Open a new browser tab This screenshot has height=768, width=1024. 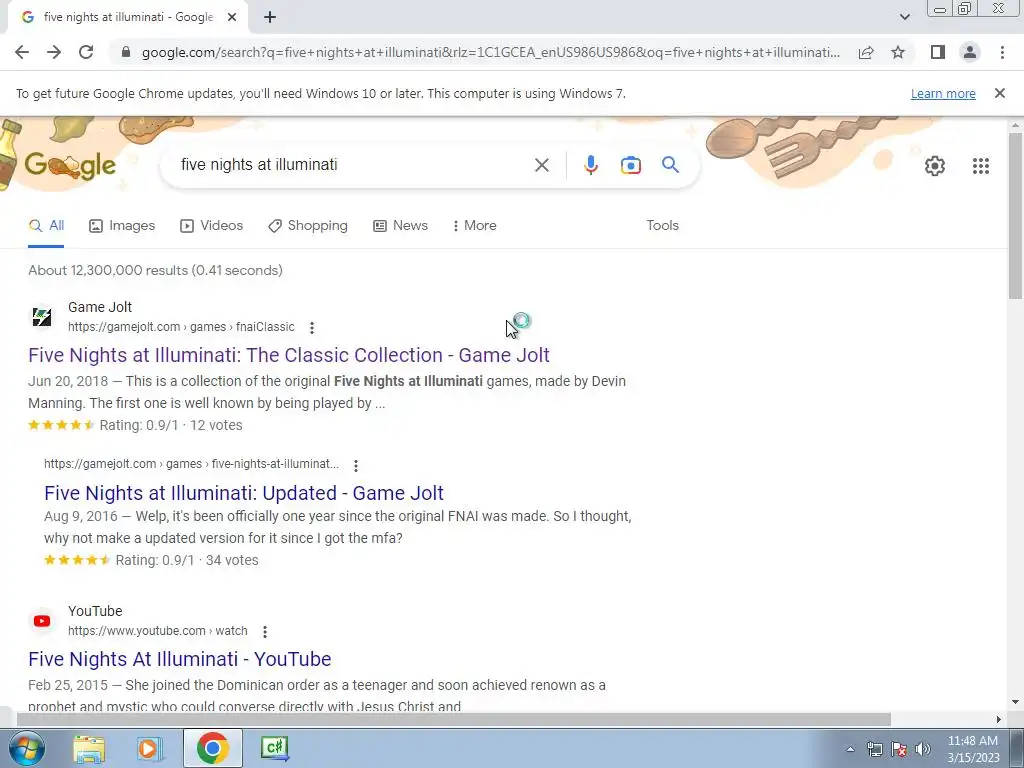pos(270,18)
